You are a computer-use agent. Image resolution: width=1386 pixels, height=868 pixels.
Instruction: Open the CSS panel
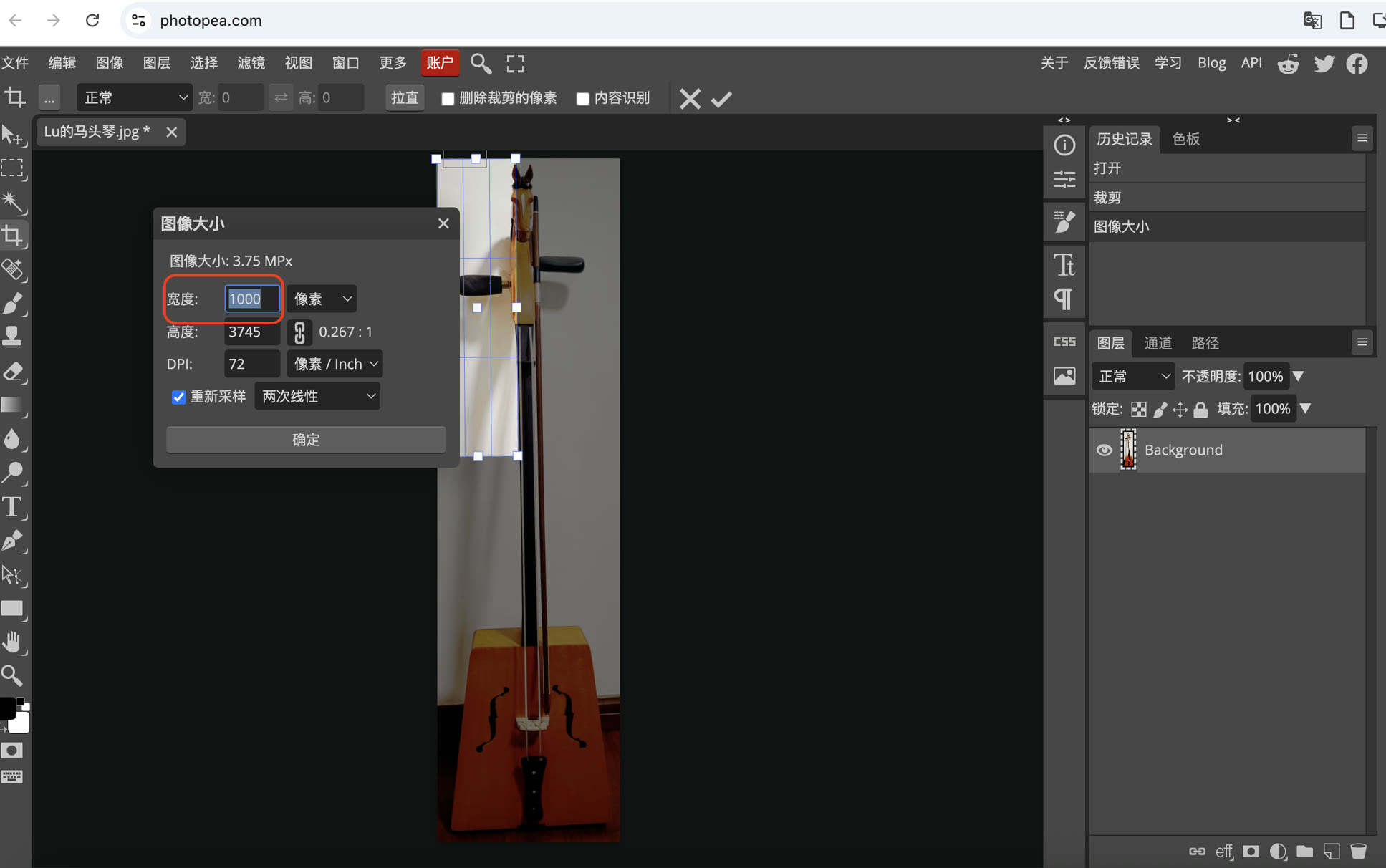[1064, 342]
